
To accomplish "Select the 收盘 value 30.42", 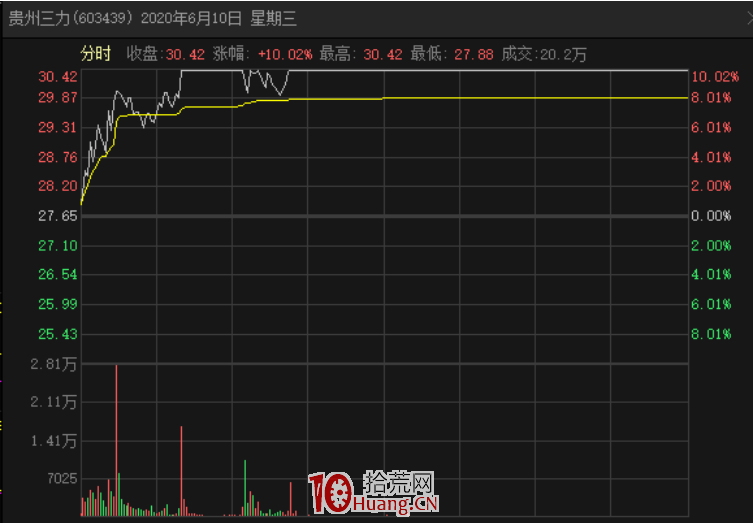I will tap(185, 54).
